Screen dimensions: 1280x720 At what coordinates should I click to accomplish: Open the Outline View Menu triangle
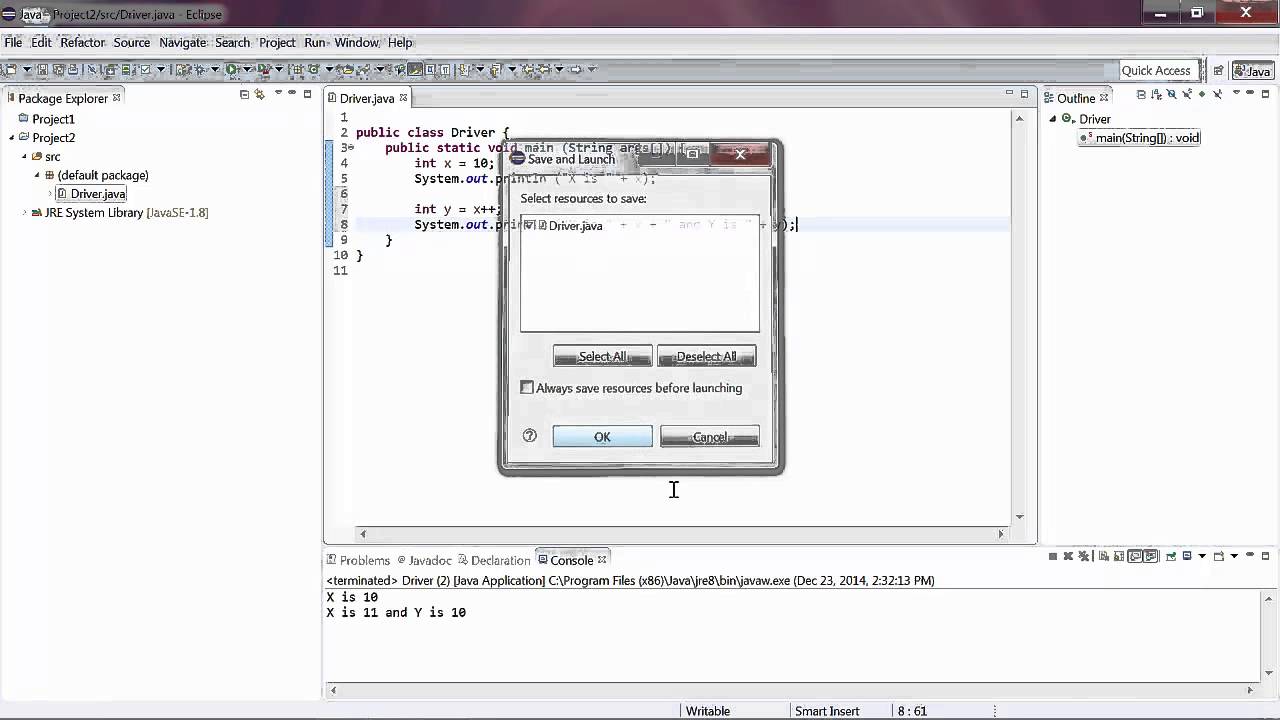[1236, 93]
